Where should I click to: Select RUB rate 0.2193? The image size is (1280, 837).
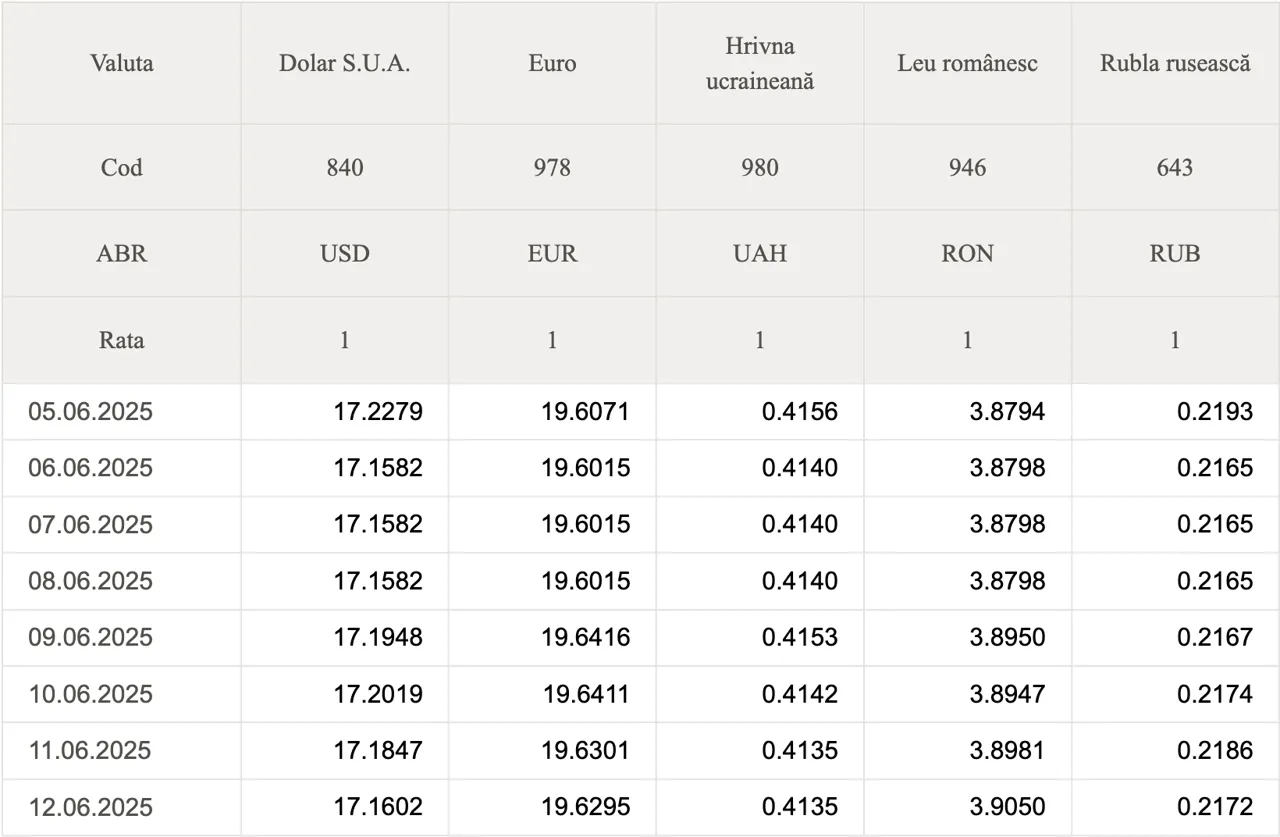point(1214,412)
